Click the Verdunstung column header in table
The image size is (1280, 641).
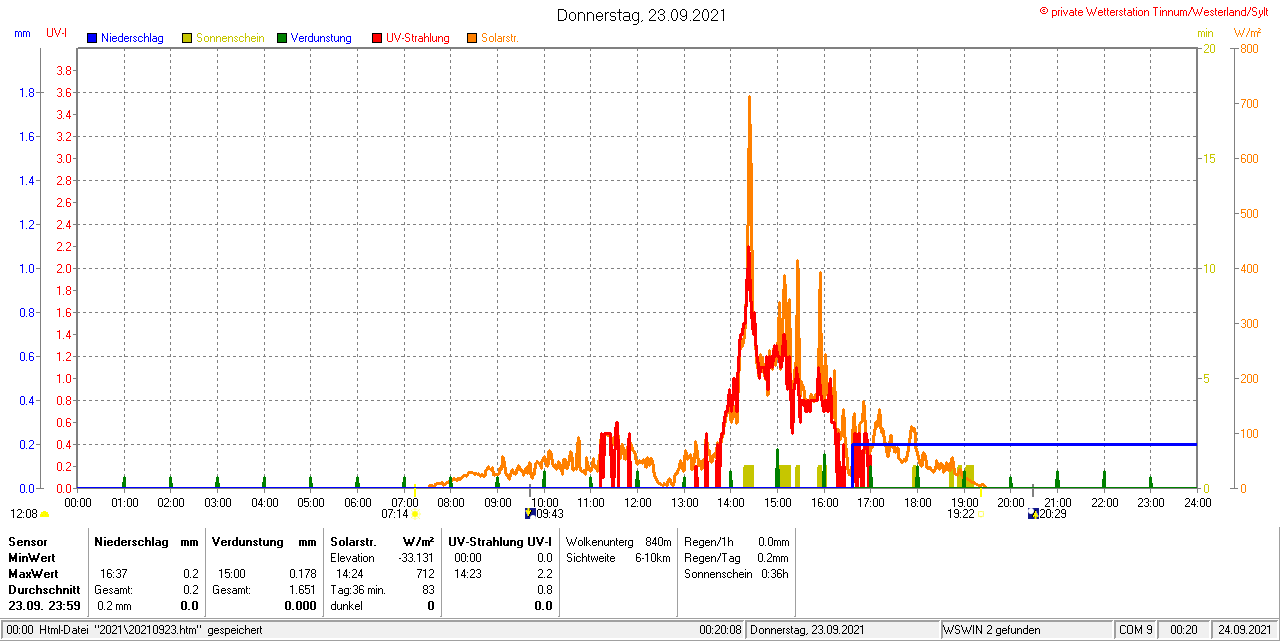[246, 541]
